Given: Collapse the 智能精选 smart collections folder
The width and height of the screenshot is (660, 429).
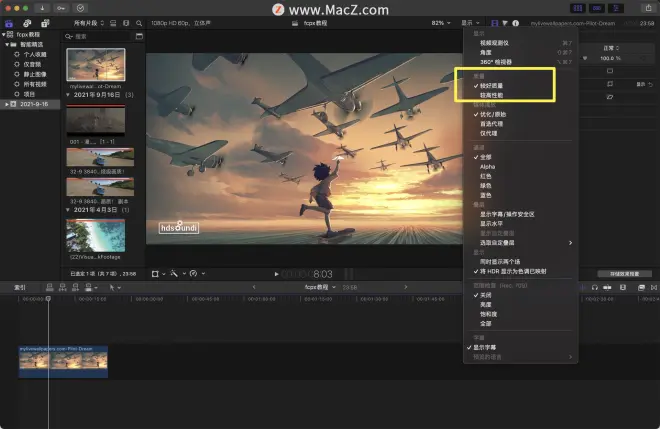Looking at the screenshot, I should click(7, 44).
